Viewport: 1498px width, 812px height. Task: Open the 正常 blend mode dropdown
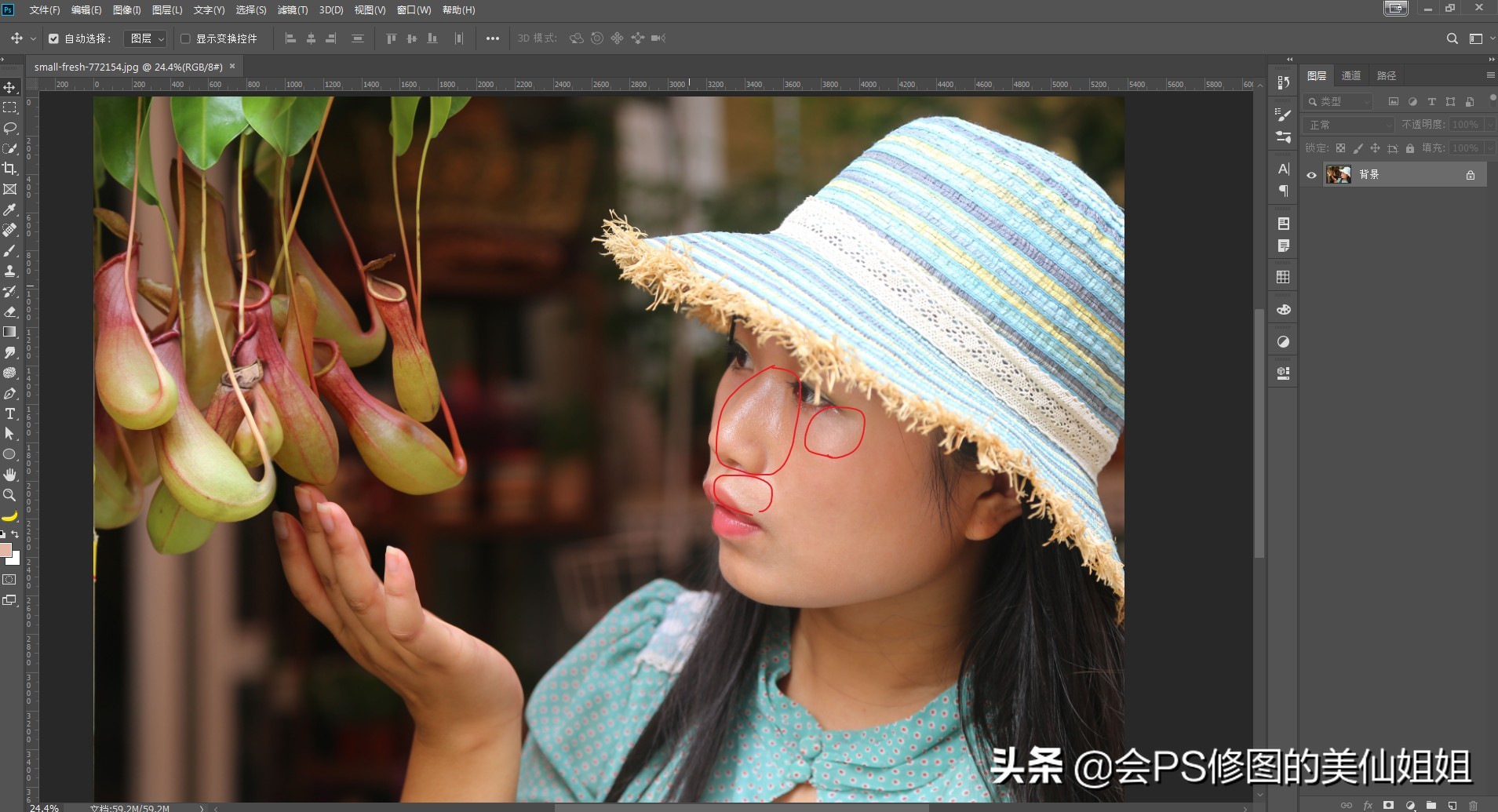(x=1349, y=125)
